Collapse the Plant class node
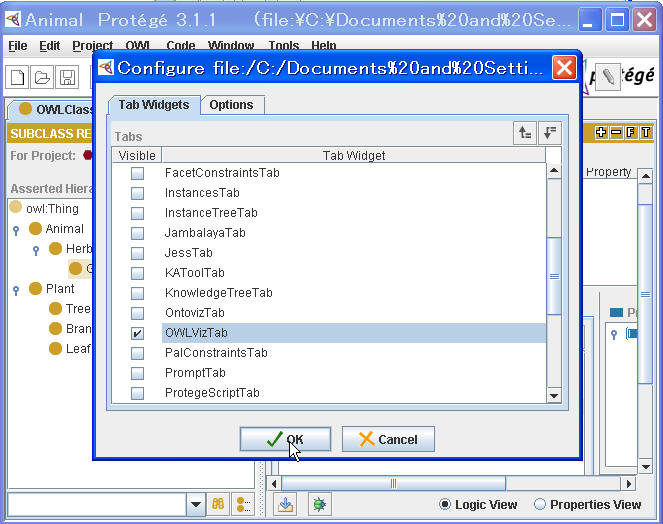The width and height of the screenshot is (663, 524). (x=16, y=290)
